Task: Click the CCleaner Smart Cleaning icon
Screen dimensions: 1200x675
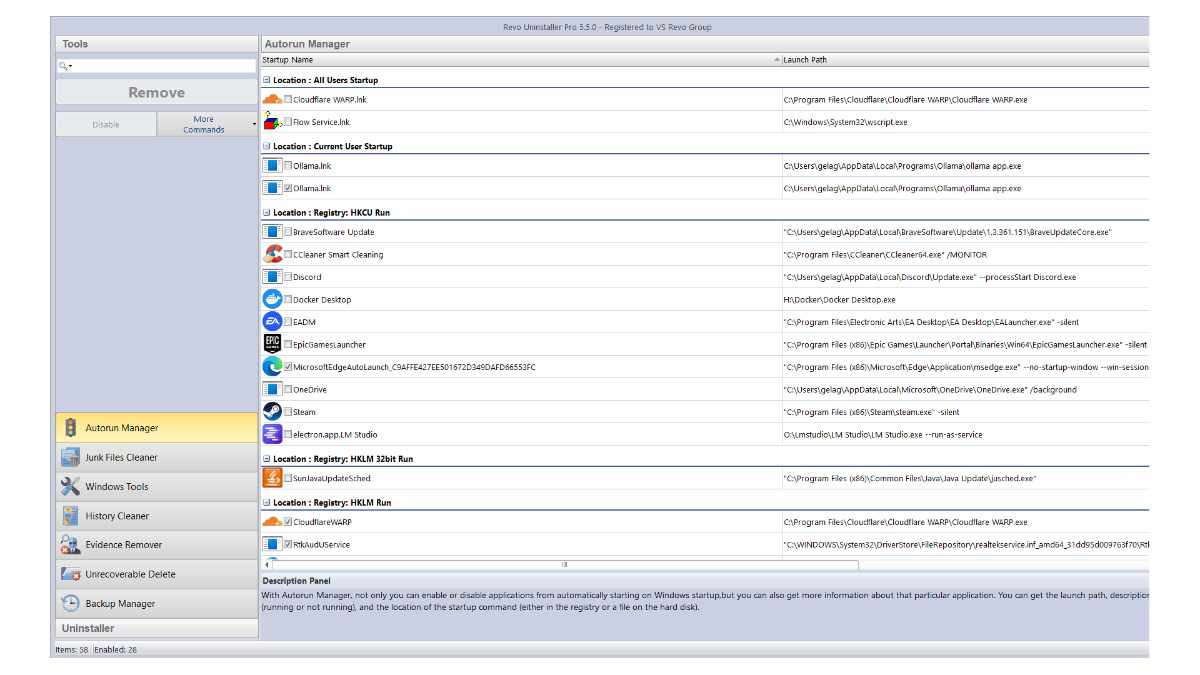Action: 272,254
